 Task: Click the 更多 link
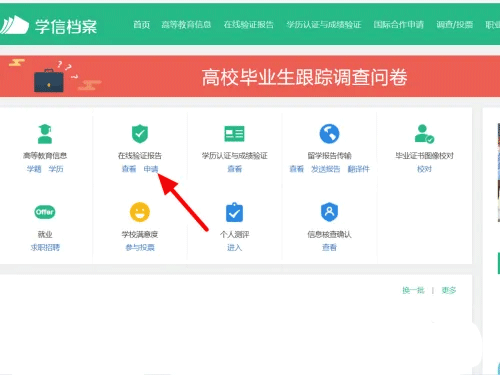coord(449,290)
